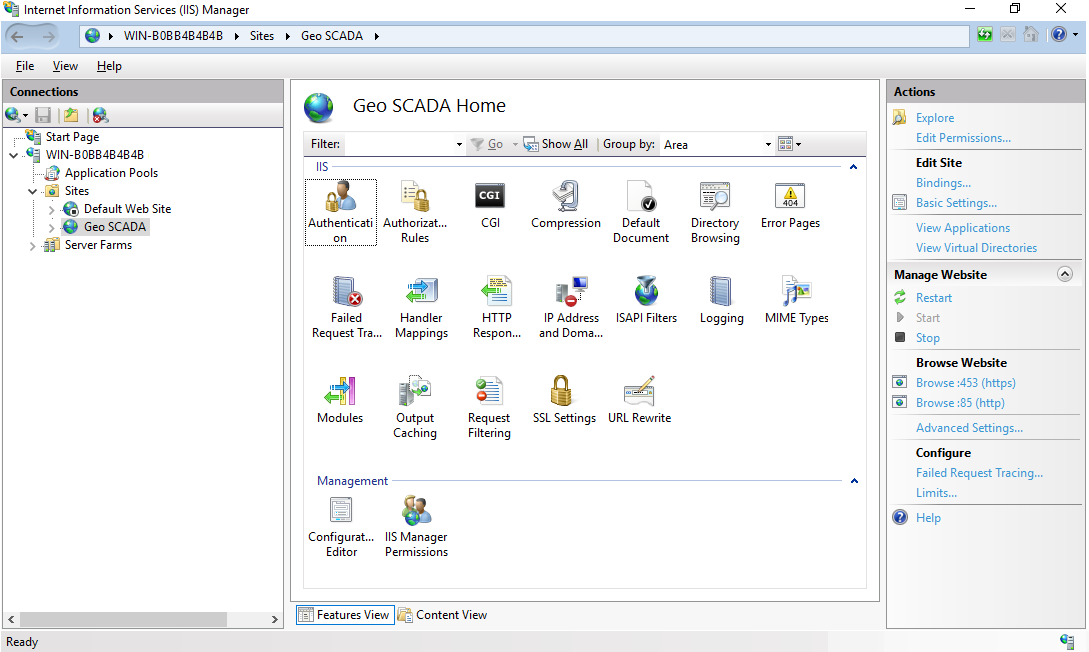Viewport: 1089px width, 652px height.
Task: Open the Directory Browsing feature
Action: pyautogui.click(x=715, y=197)
